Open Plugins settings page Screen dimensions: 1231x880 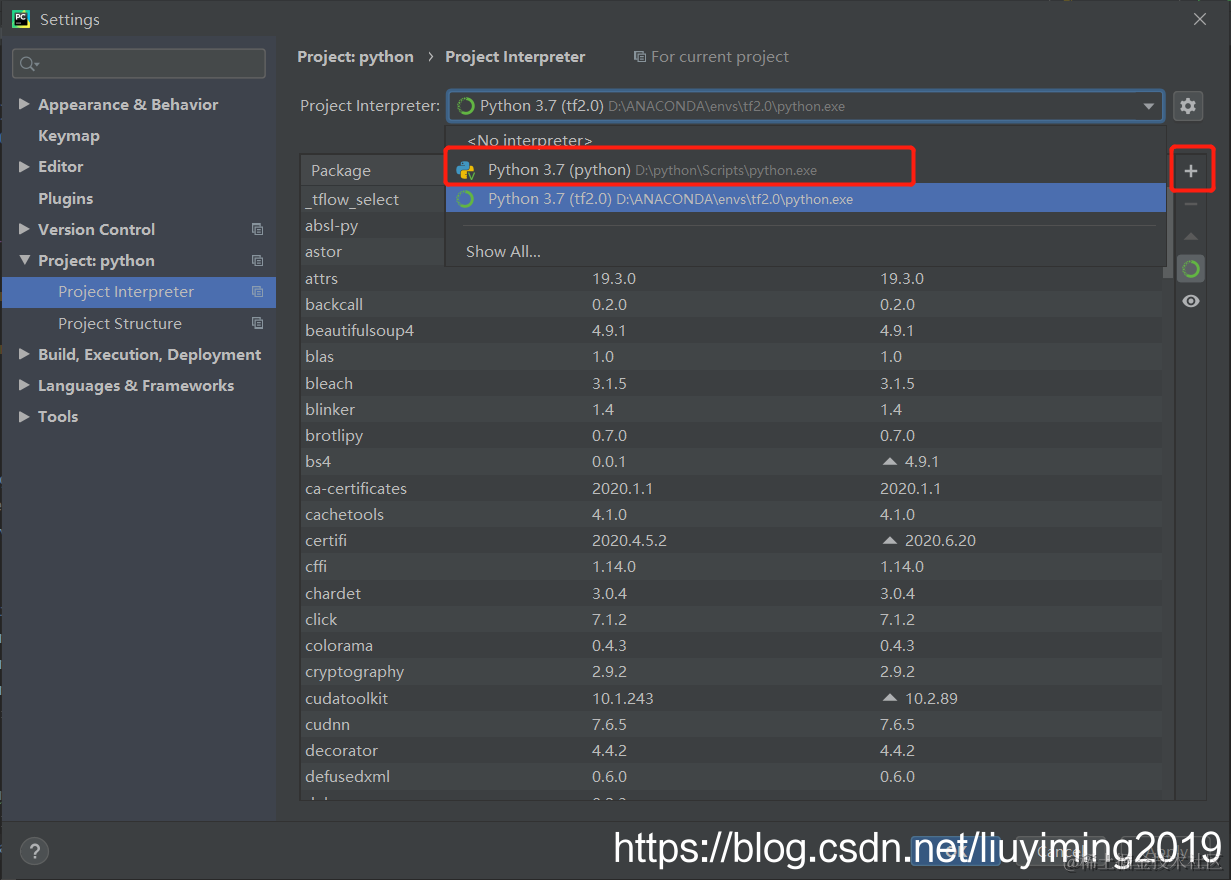click(66, 198)
